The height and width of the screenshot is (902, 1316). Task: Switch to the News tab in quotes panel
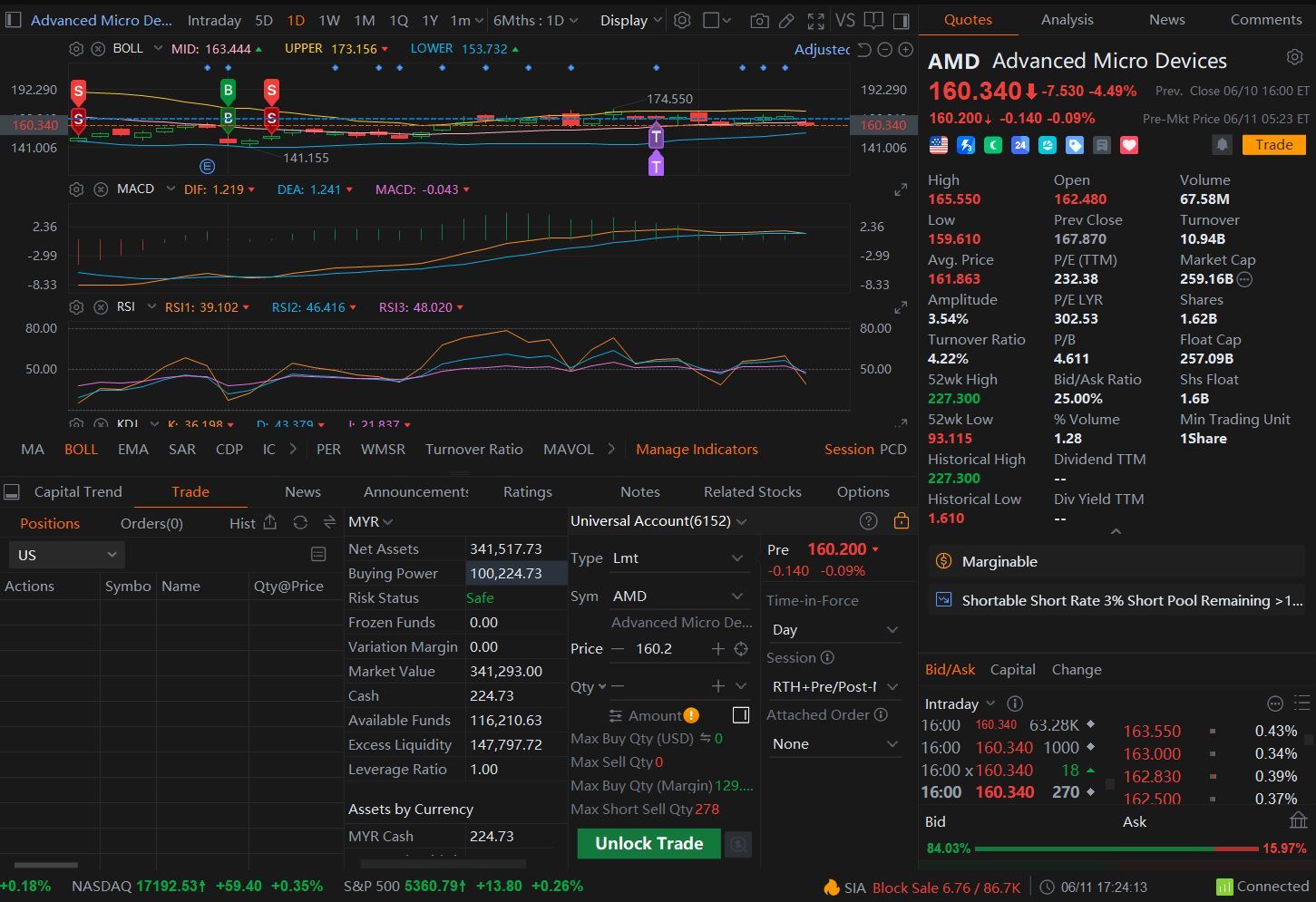[x=1166, y=19]
